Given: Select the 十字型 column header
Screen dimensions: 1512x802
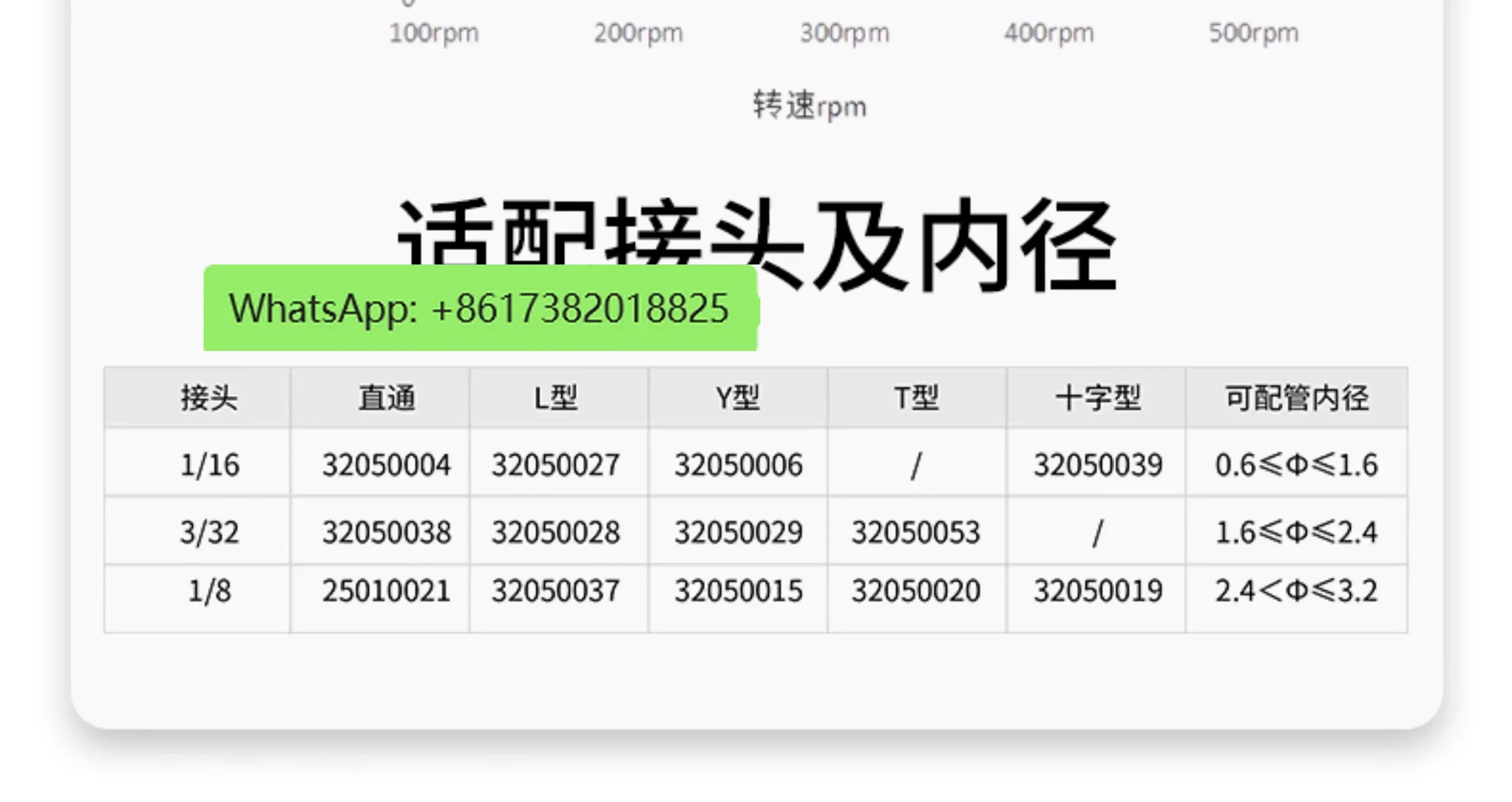Looking at the screenshot, I should (x=1097, y=399).
